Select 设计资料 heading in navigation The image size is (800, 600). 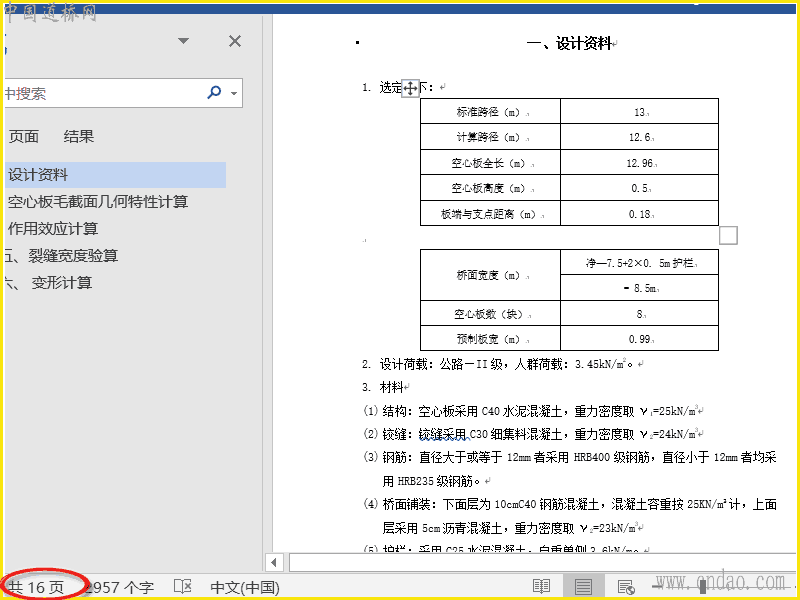[x=115, y=175]
